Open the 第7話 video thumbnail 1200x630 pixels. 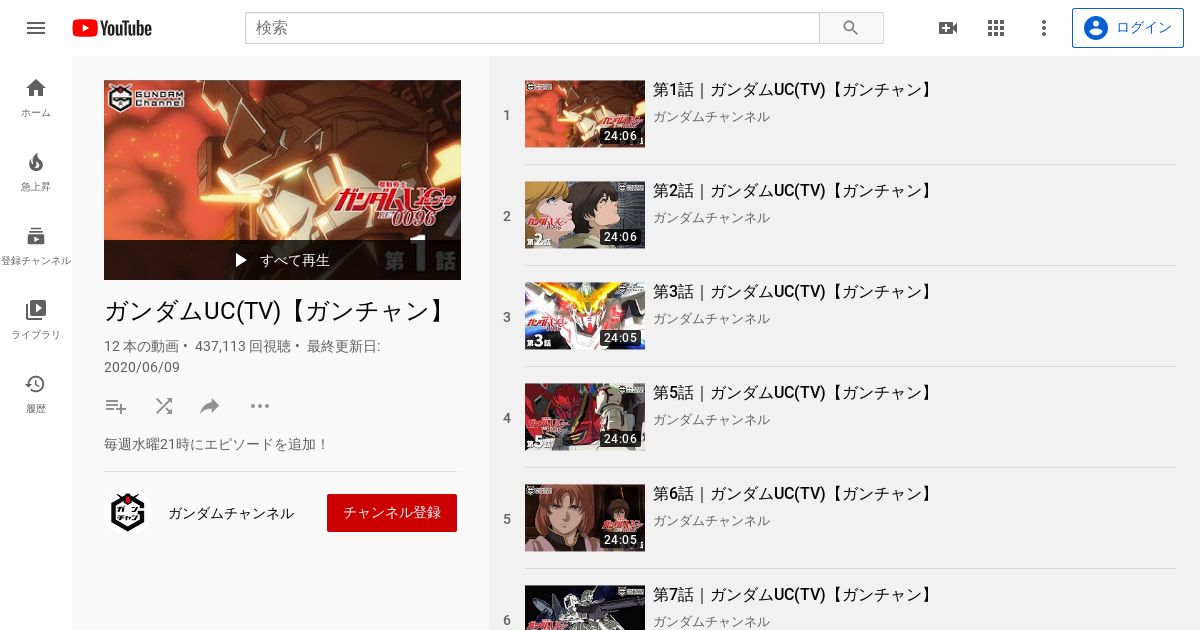[x=585, y=608]
